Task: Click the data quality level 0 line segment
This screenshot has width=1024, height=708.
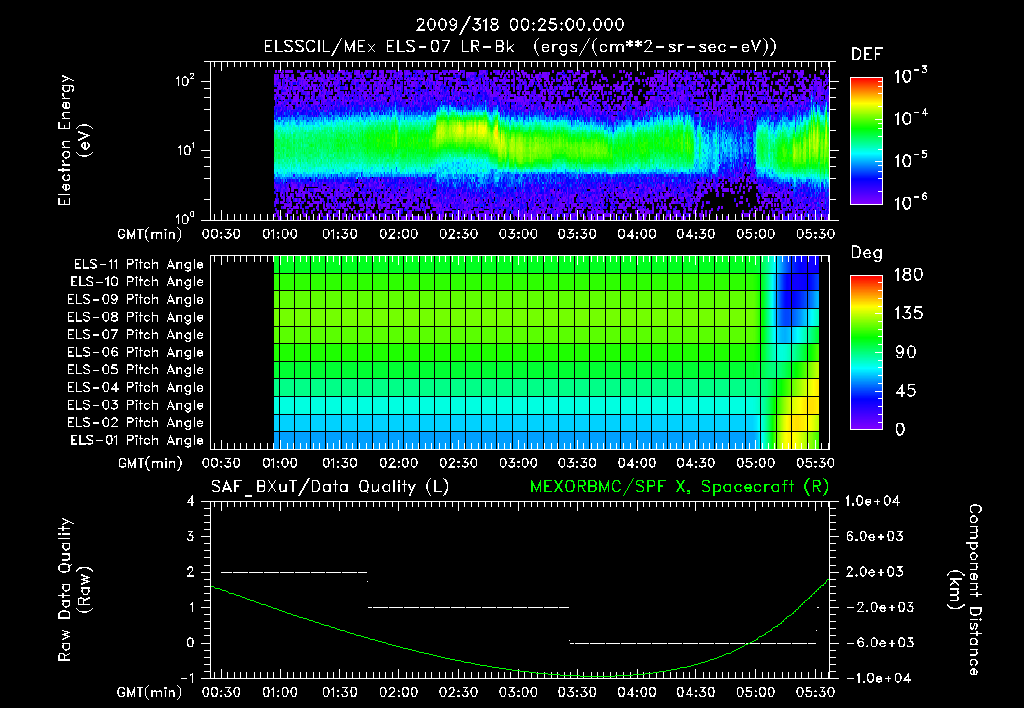Action: (693, 643)
